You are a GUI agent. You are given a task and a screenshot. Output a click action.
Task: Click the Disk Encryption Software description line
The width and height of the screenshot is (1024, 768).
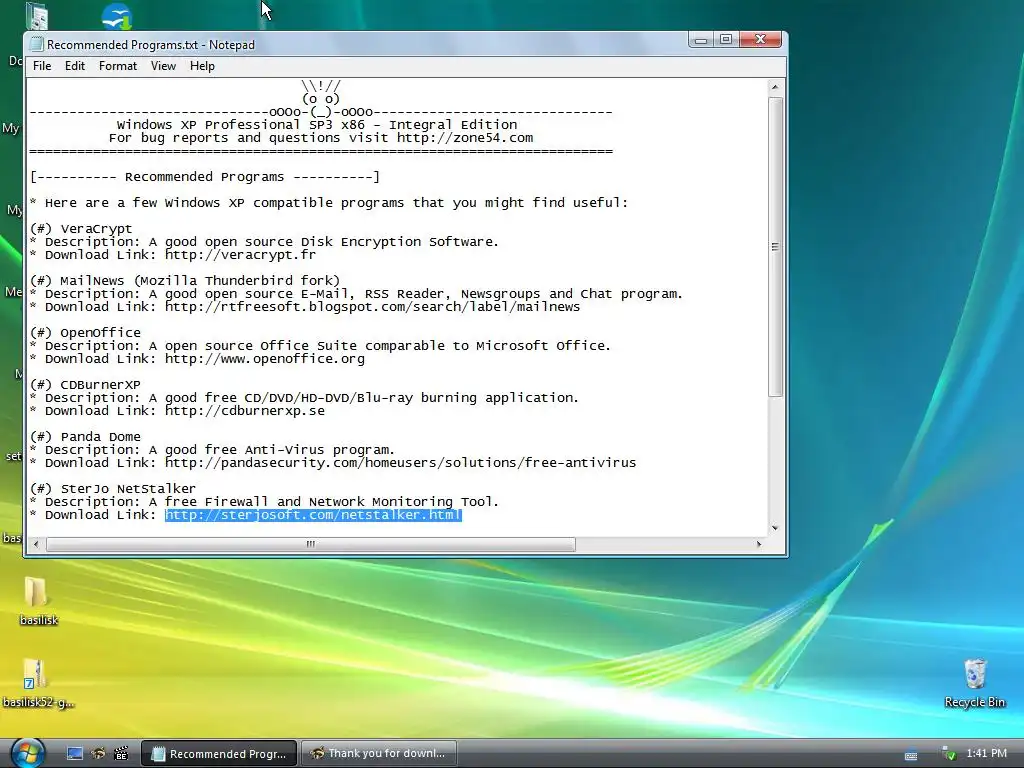coord(264,242)
